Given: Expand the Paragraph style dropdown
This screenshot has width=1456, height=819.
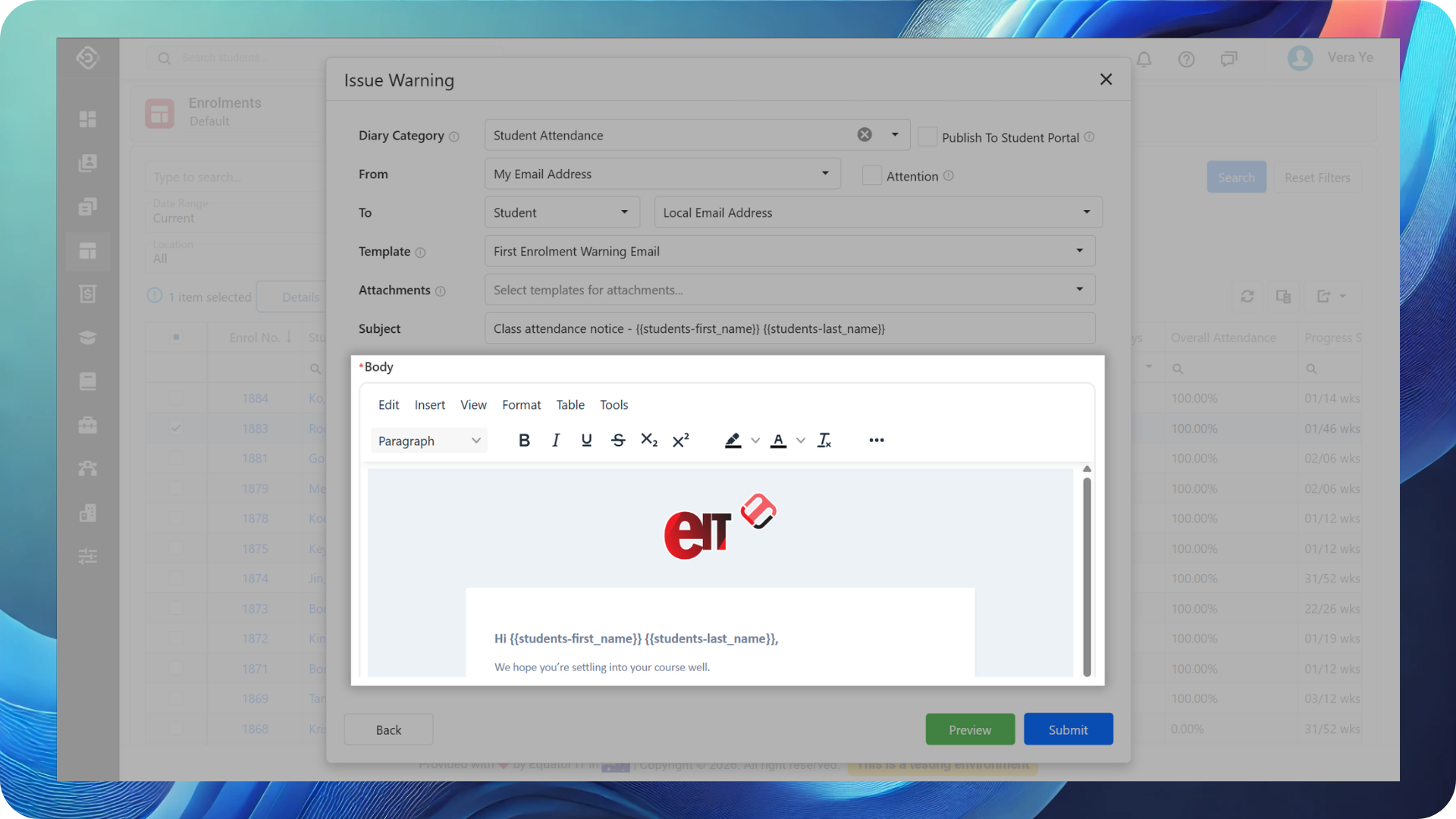Looking at the screenshot, I should coord(429,441).
